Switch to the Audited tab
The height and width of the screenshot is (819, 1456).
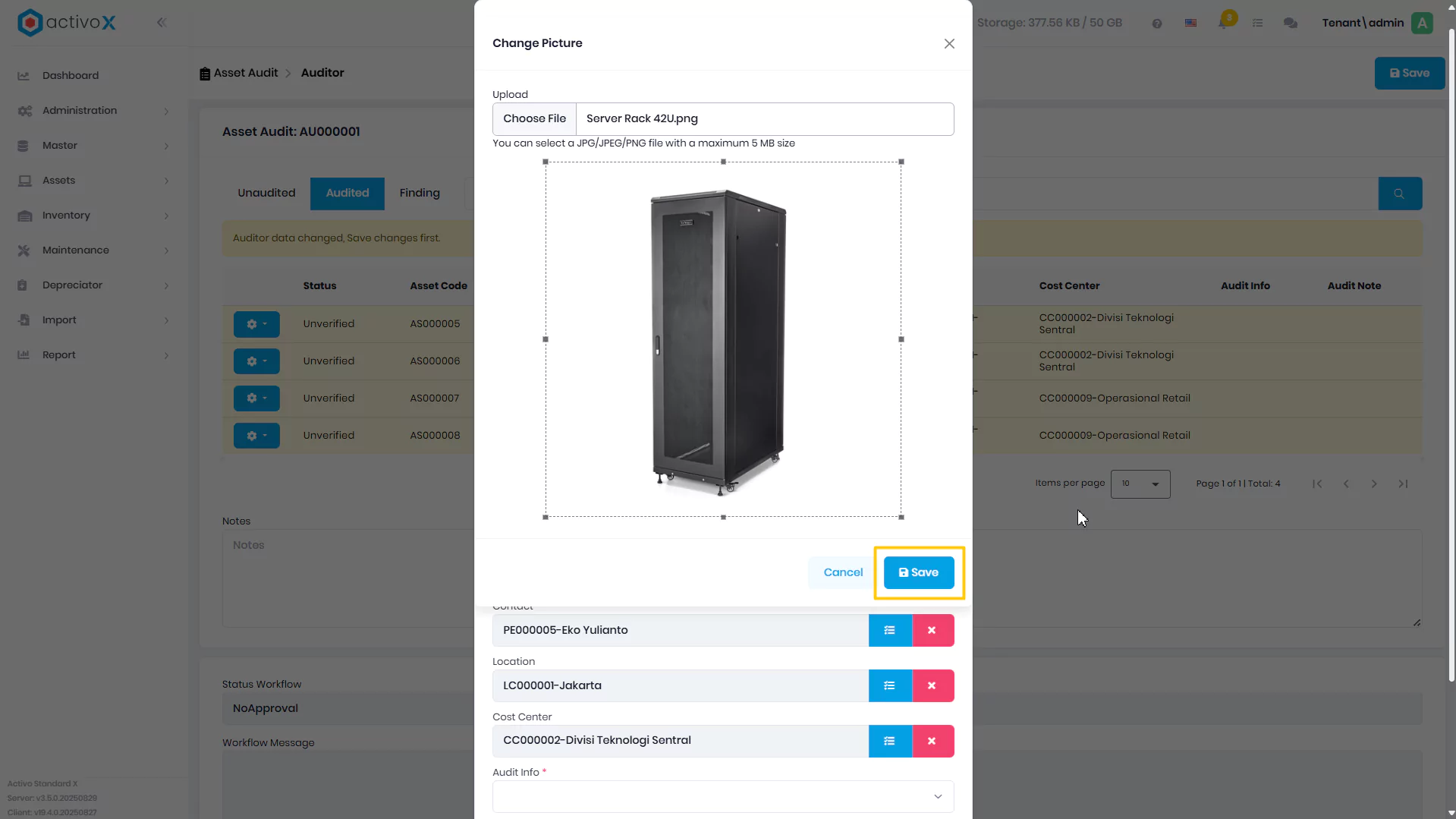[x=347, y=194]
